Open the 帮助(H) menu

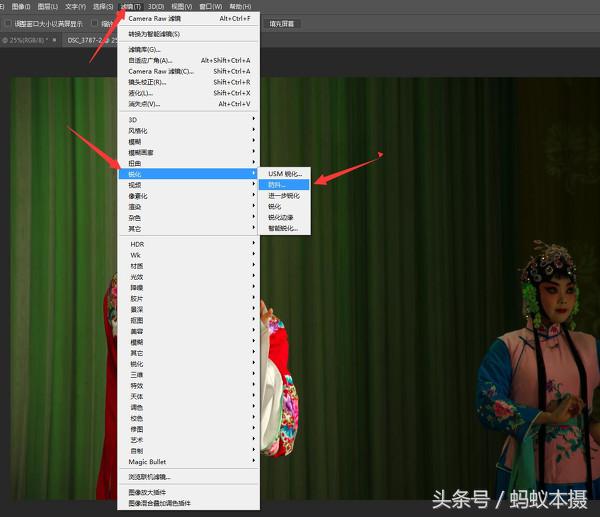240,7
